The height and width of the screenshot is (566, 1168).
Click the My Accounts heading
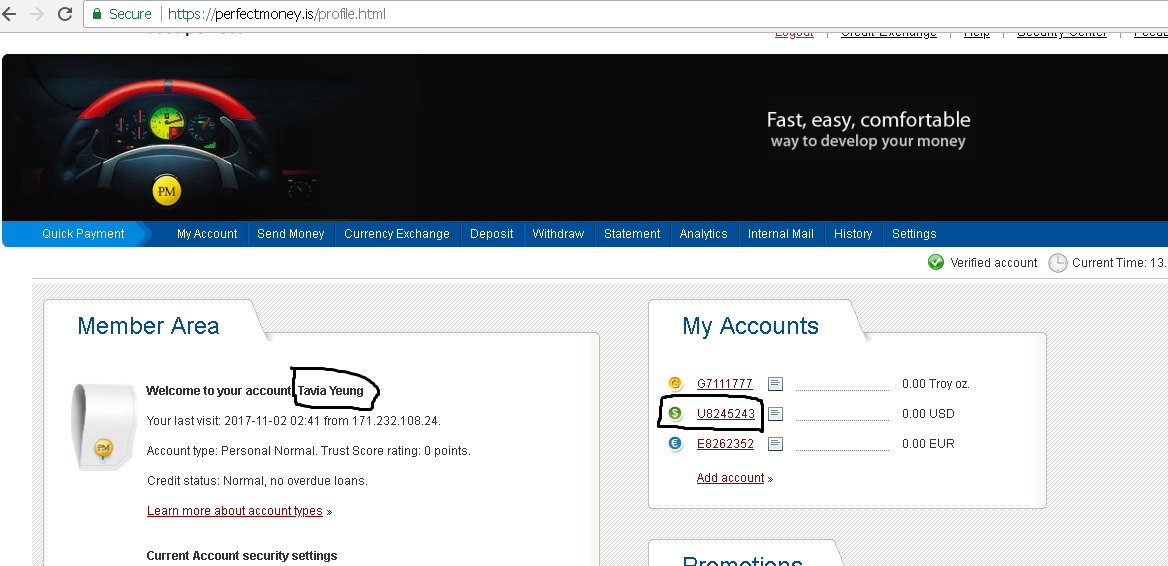point(750,326)
